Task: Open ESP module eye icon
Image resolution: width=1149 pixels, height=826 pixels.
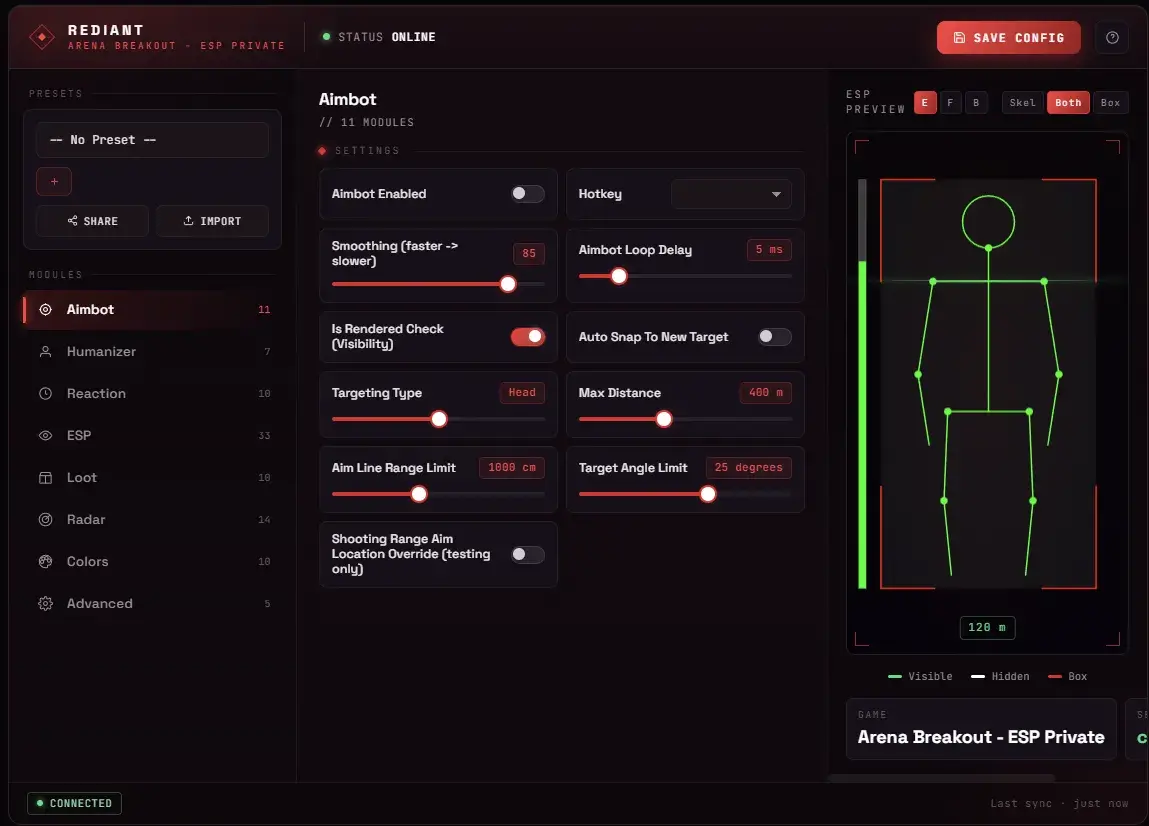Action: coord(45,435)
